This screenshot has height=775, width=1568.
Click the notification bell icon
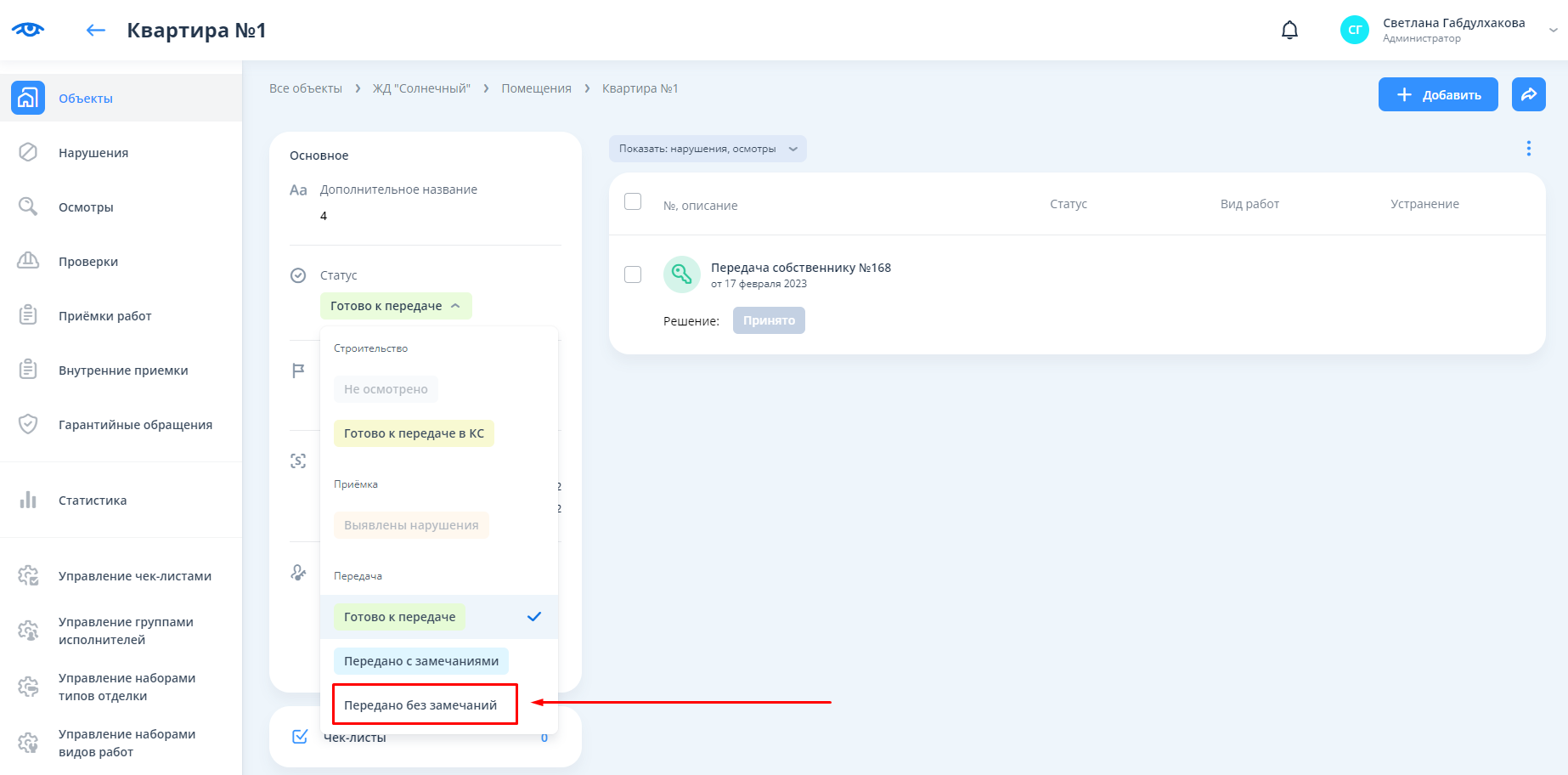pyautogui.click(x=1289, y=31)
